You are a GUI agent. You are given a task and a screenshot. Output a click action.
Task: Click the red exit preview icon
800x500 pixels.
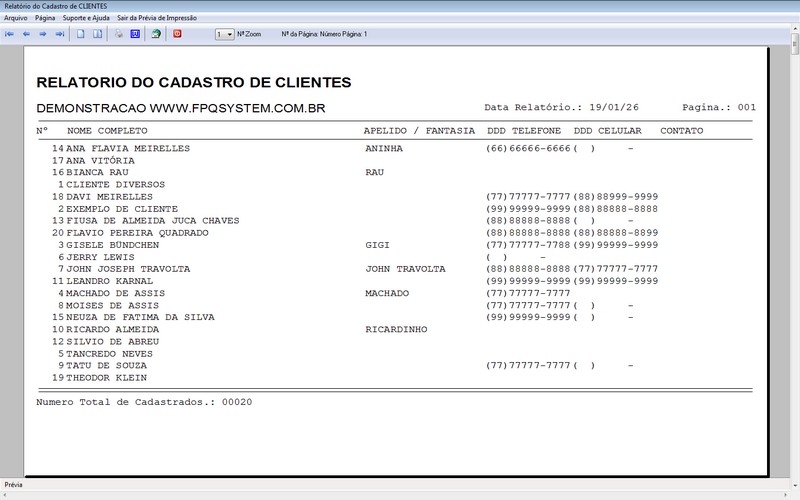tap(177, 34)
